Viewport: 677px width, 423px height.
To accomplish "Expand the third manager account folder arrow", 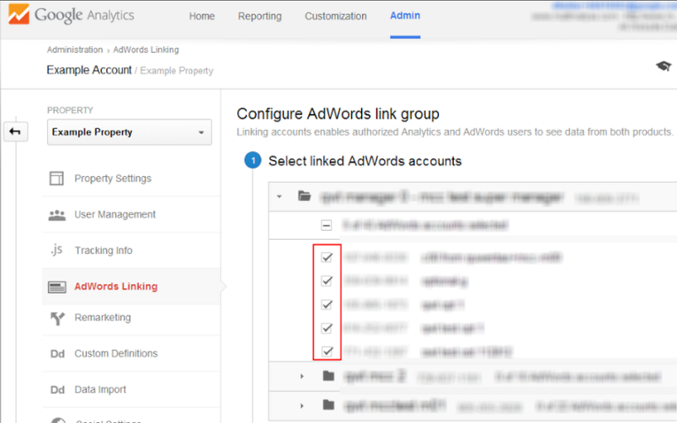I will point(302,406).
